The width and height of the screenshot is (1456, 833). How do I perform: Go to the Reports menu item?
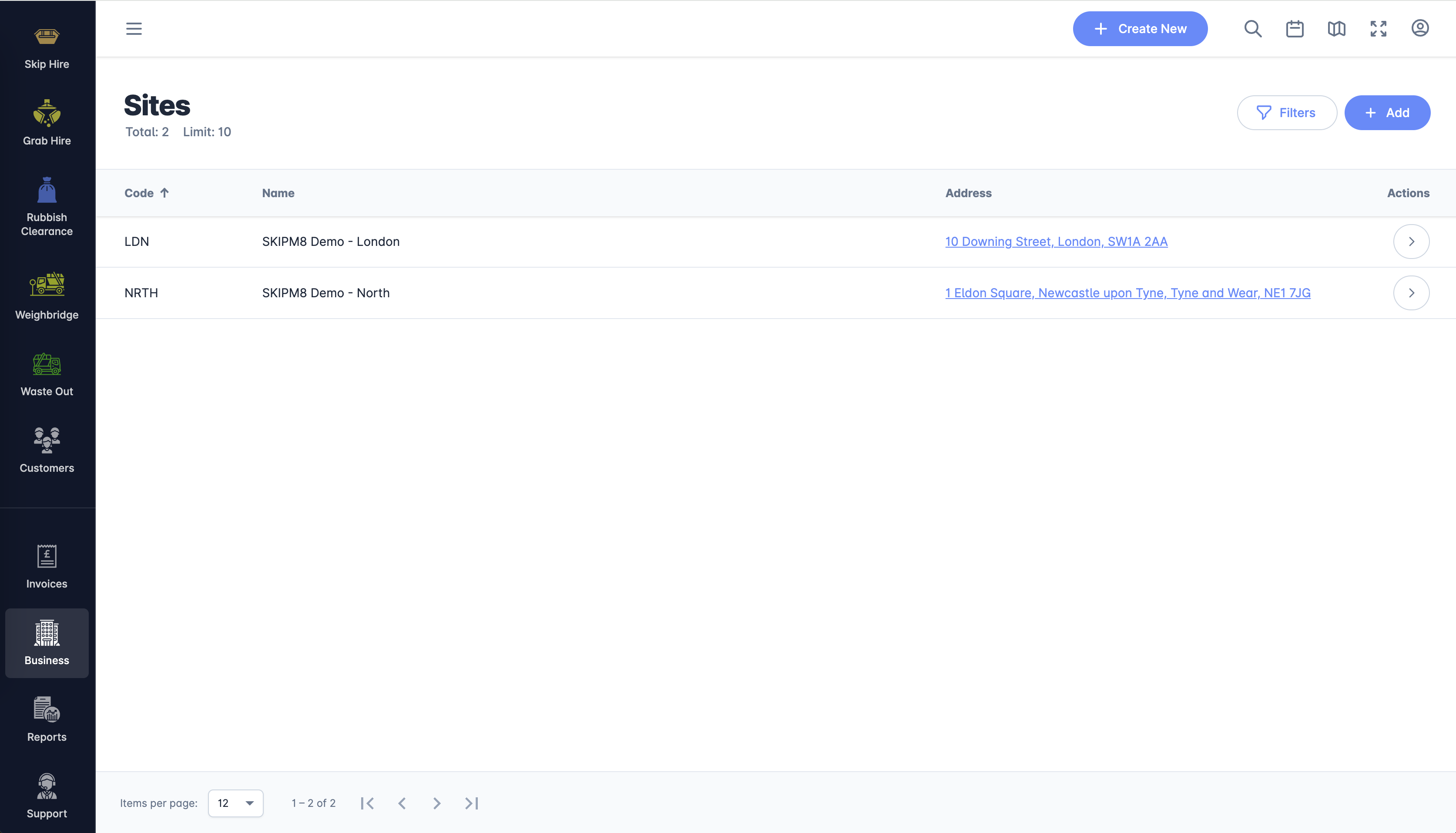click(47, 719)
